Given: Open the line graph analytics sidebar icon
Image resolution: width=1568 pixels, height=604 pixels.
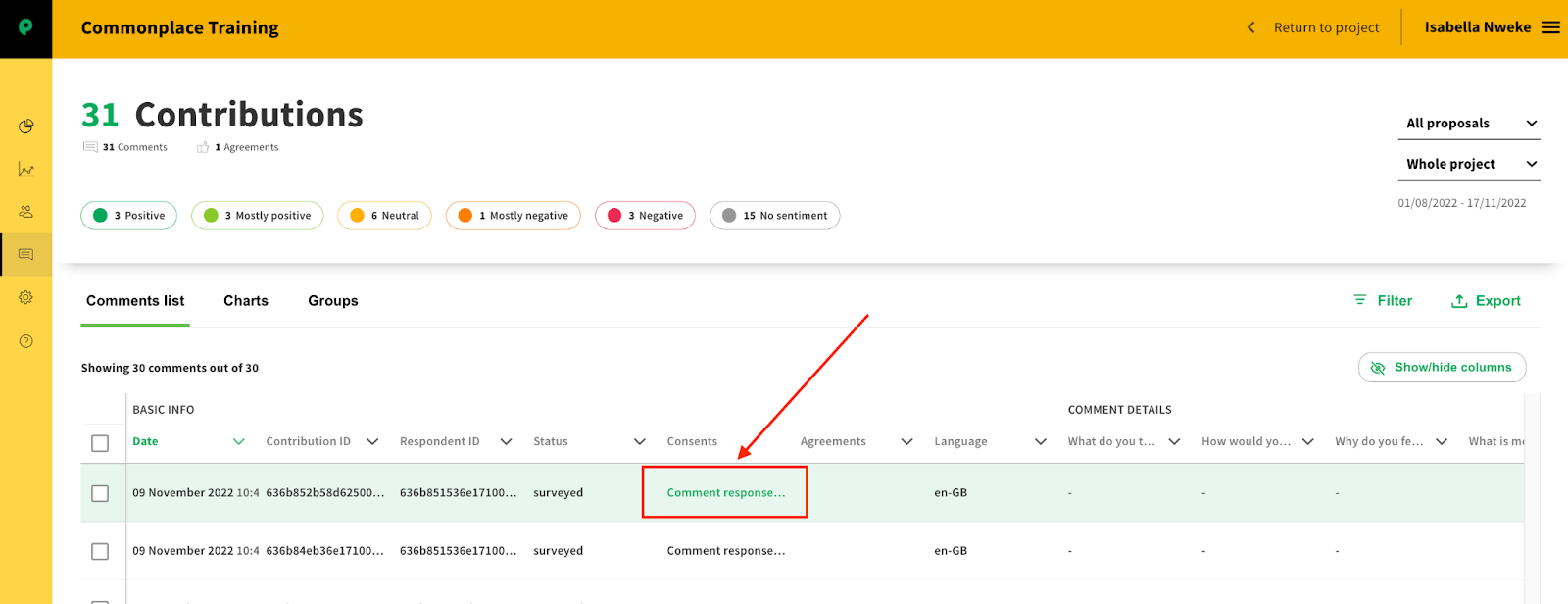Looking at the screenshot, I should click(25, 170).
